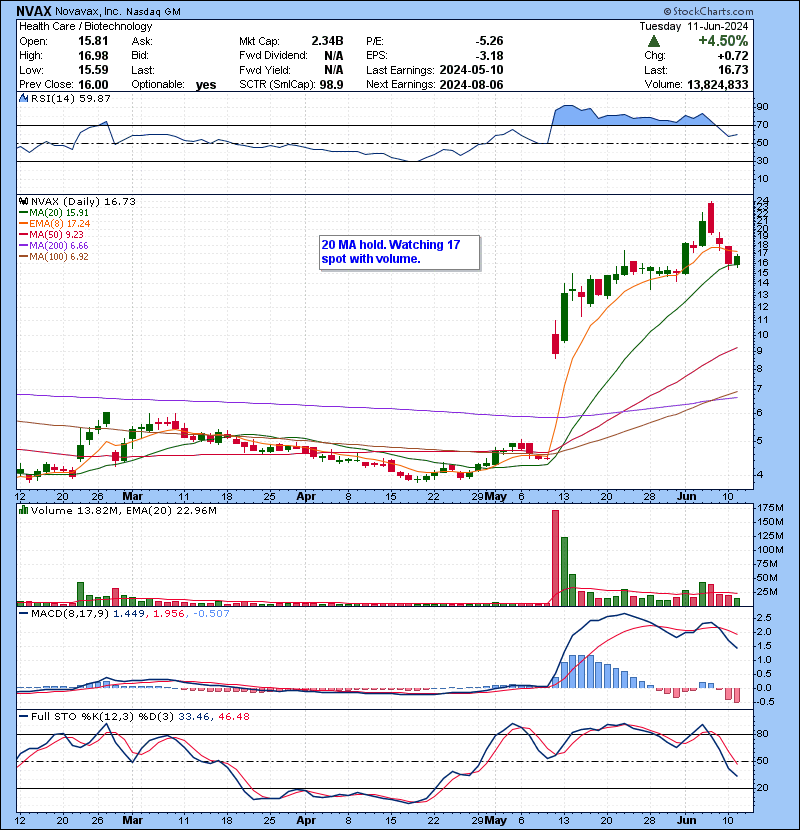The width and height of the screenshot is (800, 830).
Task: Click the SCTR (SmlCap) value 98.9
Action: tap(331, 85)
